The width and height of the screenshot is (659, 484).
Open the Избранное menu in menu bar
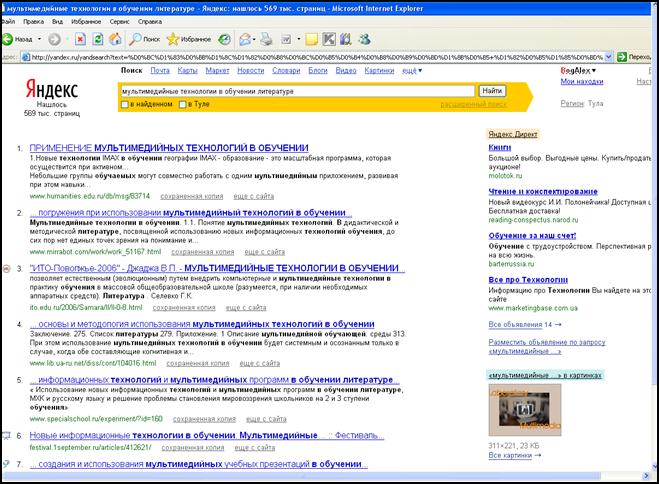(86, 21)
